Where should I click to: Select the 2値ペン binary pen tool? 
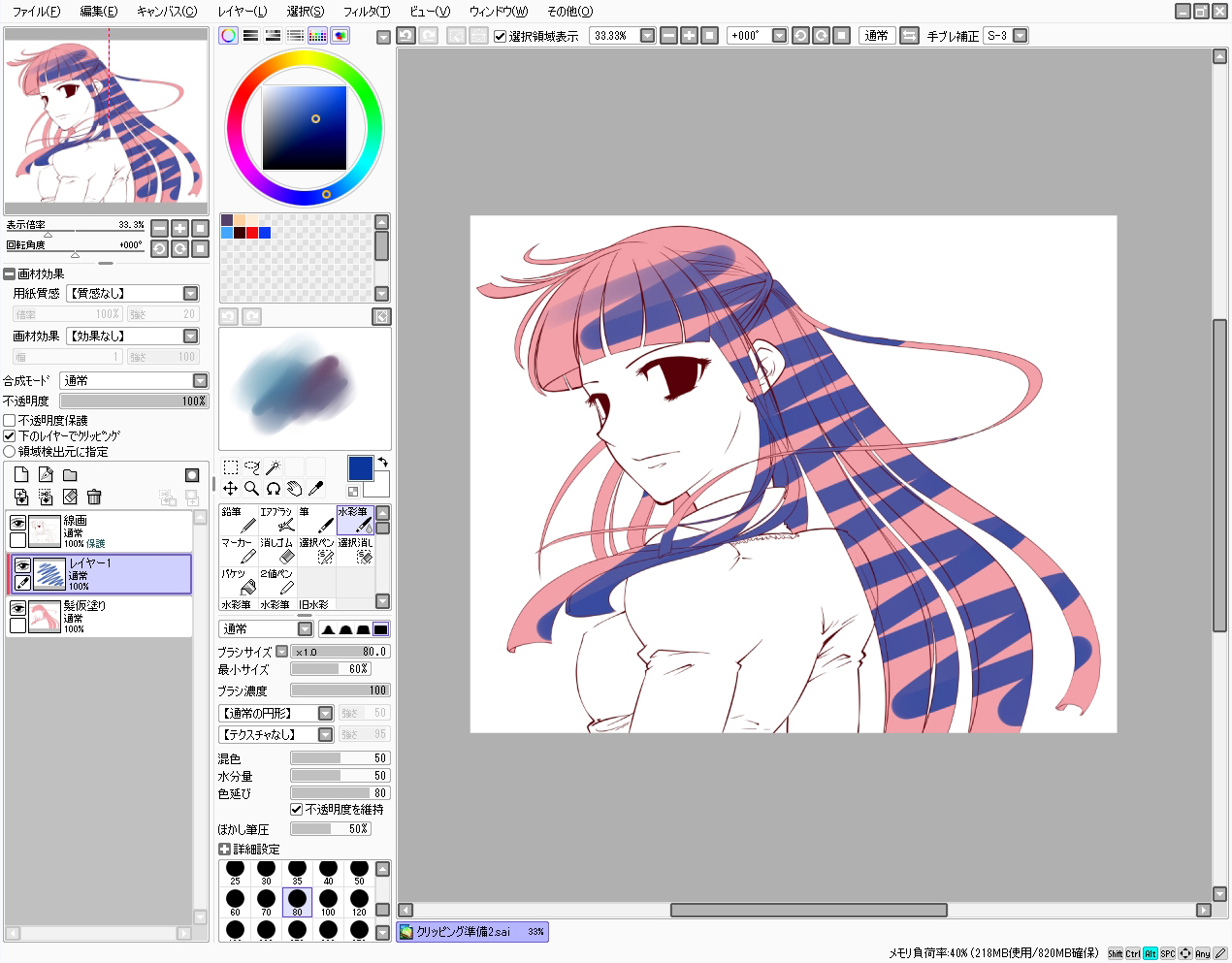pos(277,582)
